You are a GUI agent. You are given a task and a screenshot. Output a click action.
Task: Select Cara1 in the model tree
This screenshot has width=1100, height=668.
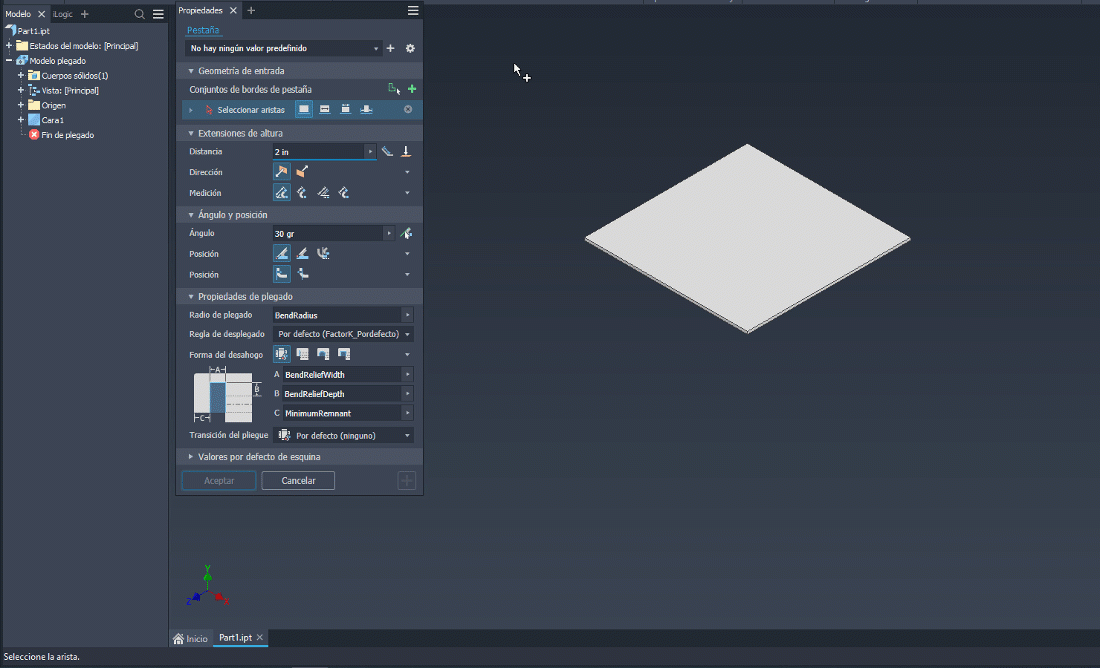click(x=53, y=120)
